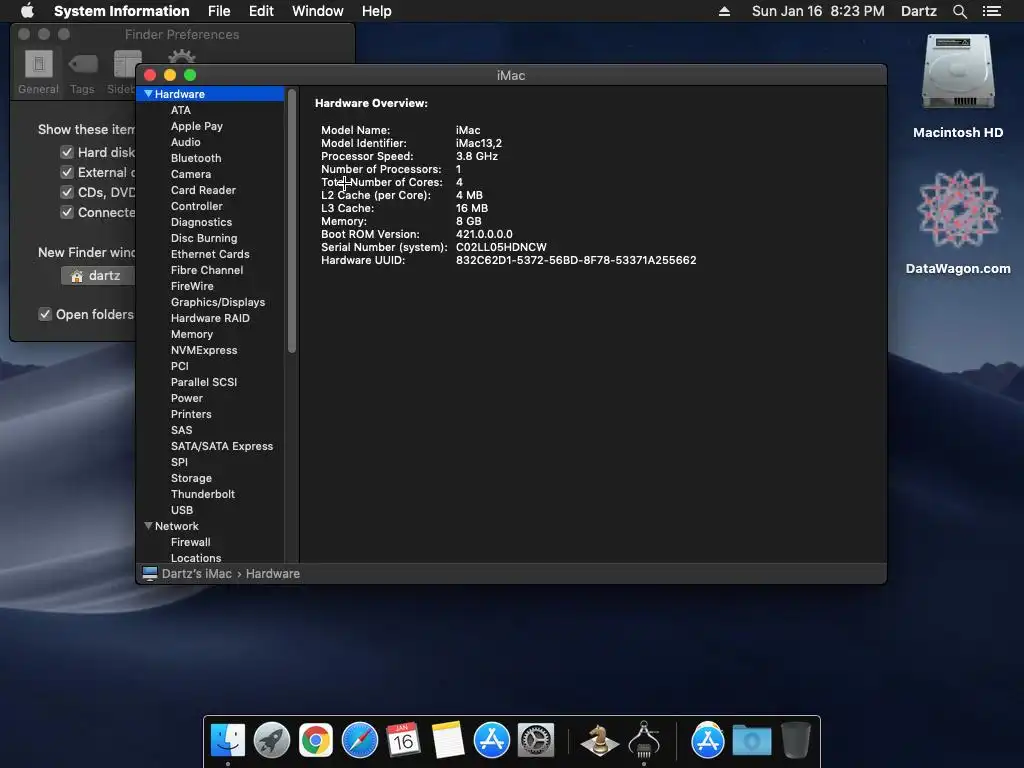1024x768 pixels.
Task: Open the Dartz user menu
Action: [x=918, y=11]
